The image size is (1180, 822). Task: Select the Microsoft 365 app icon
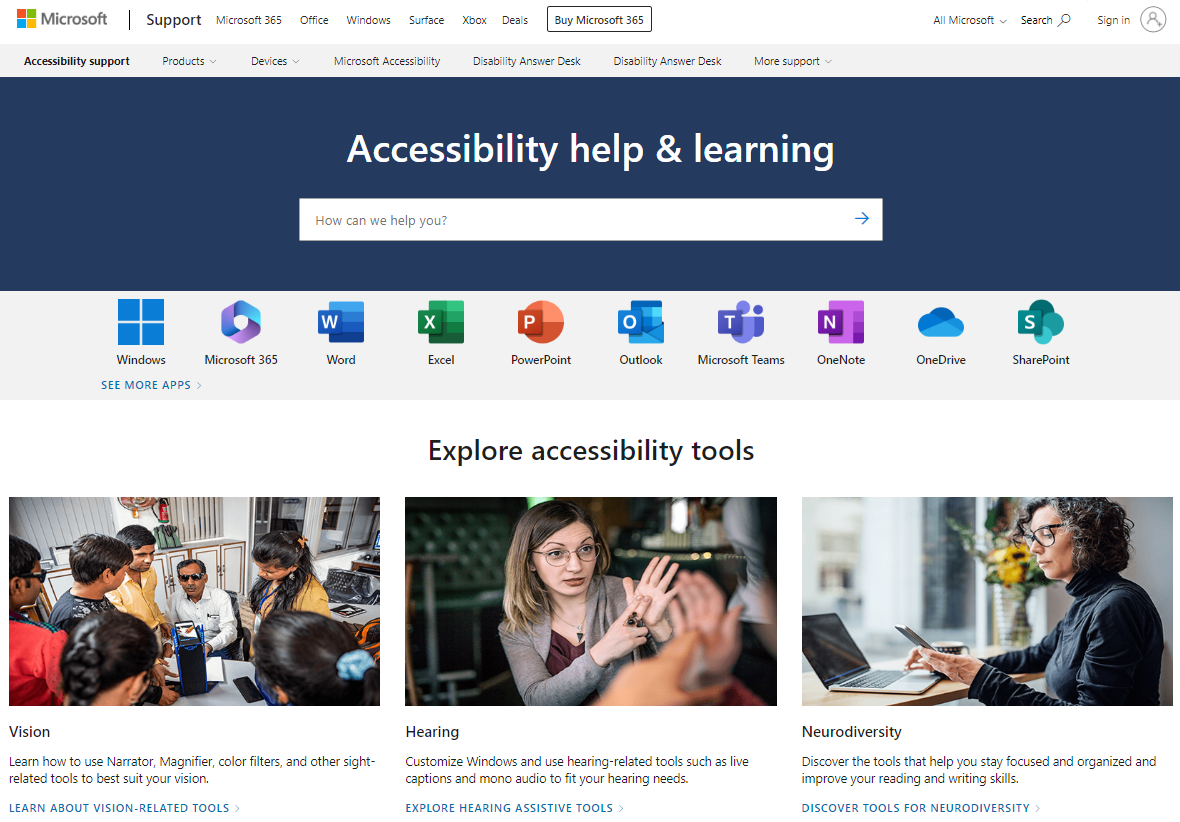[x=241, y=323]
